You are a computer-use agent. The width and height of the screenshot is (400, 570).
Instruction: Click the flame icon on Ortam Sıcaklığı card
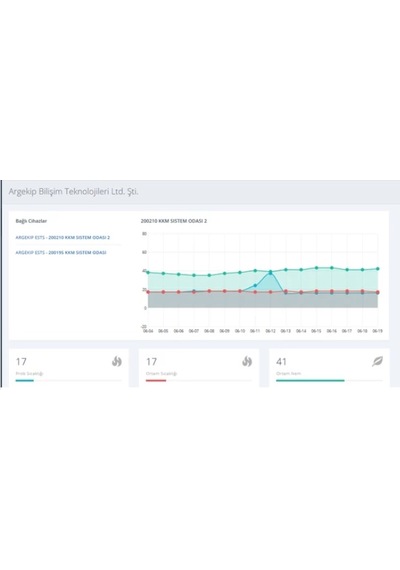click(x=247, y=361)
